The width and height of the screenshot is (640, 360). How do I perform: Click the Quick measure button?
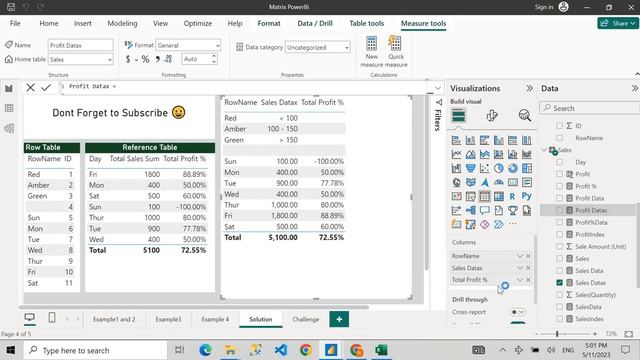396,51
